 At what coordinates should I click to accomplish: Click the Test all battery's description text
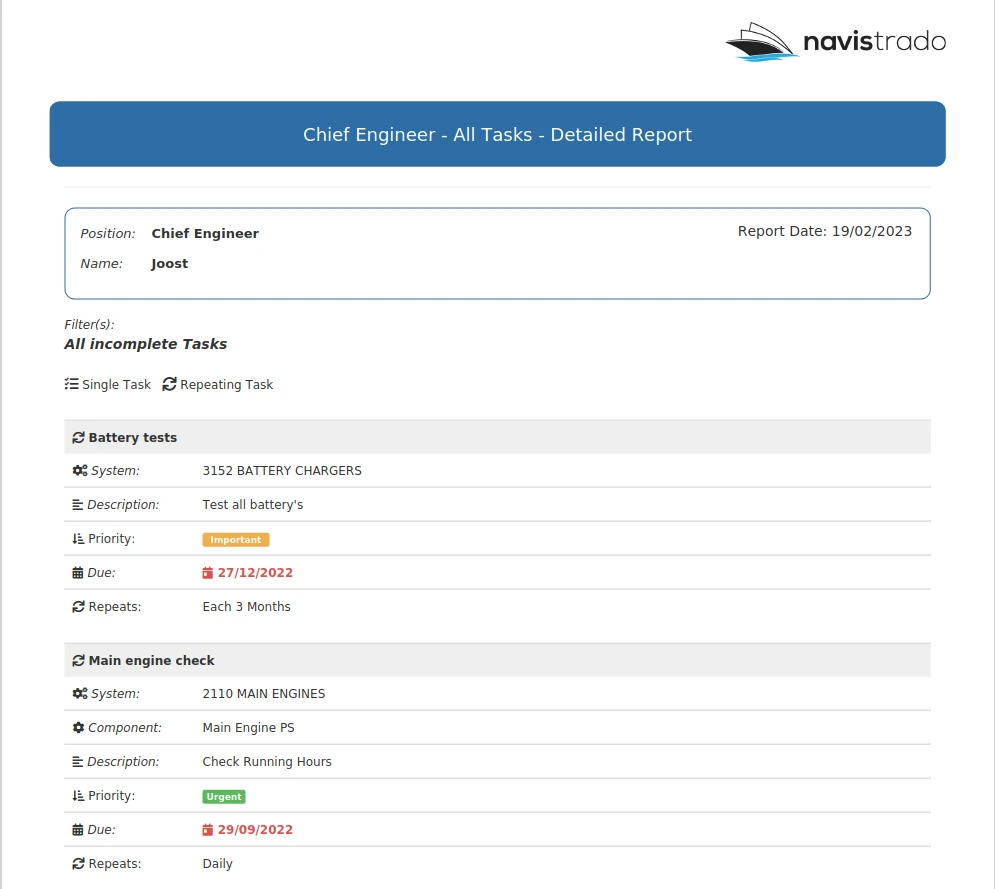[253, 504]
